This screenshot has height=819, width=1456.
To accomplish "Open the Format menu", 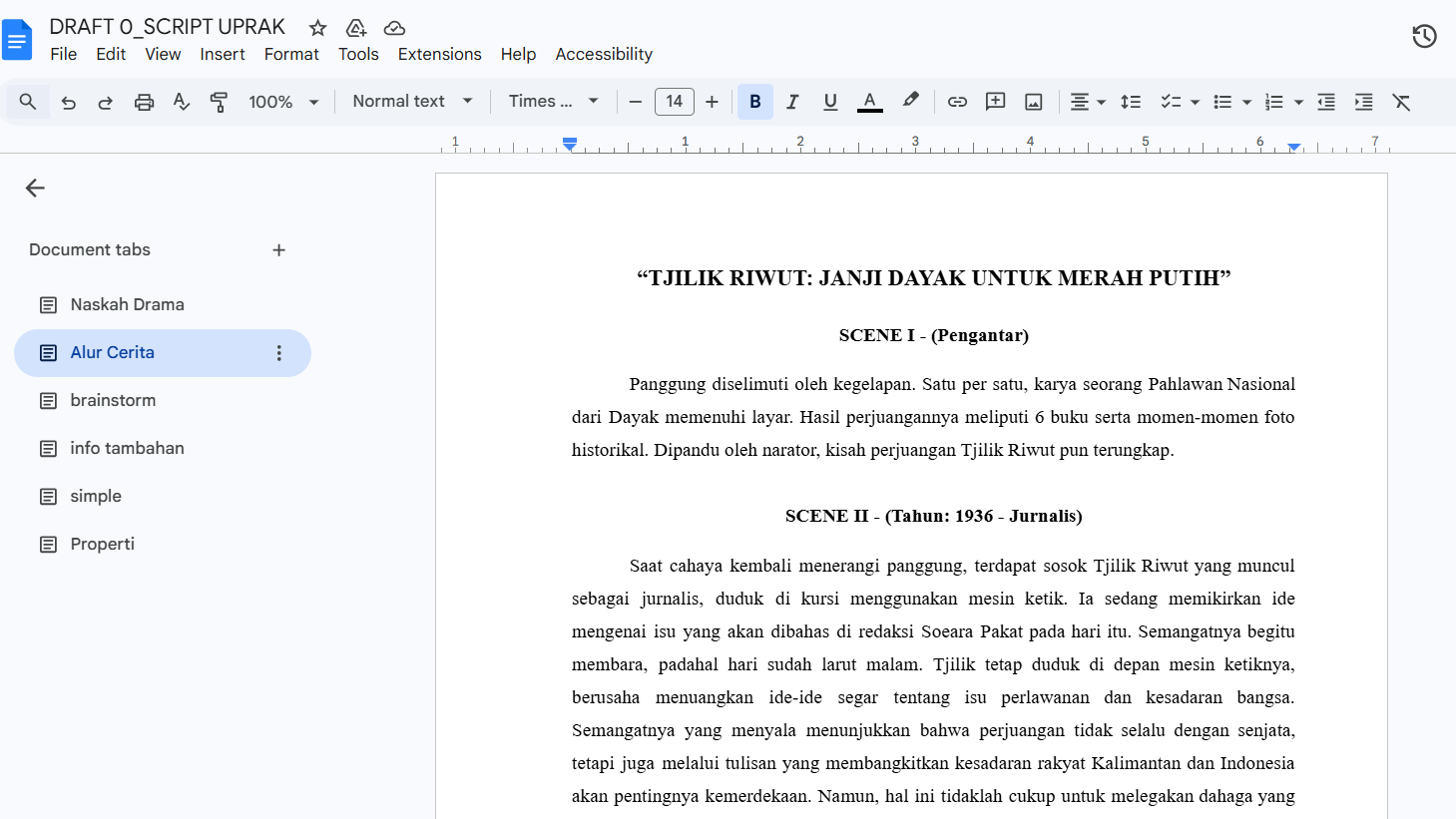I will click(291, 54).
